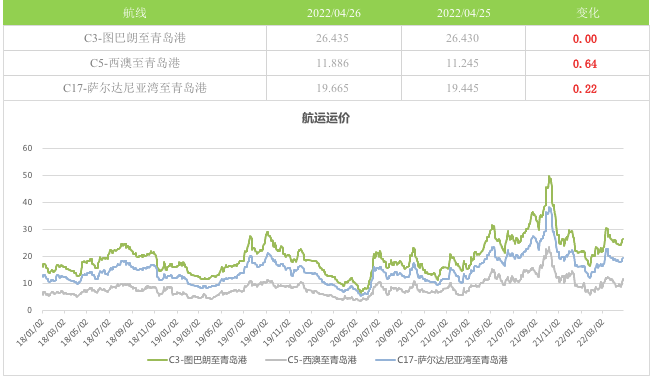This screenshot has height=386, width=654.
Task: Select the 2022/04/25 column header
Action: pos(463,13)
